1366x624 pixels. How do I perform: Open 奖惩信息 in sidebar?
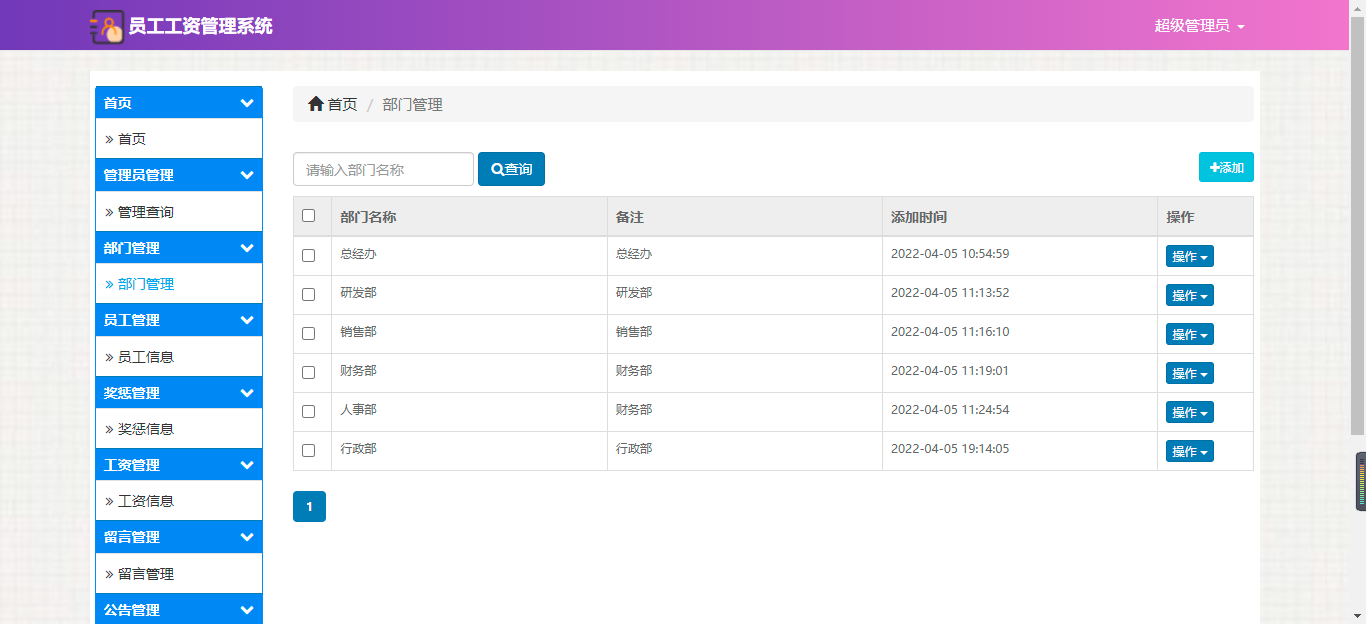click(179, 429)
